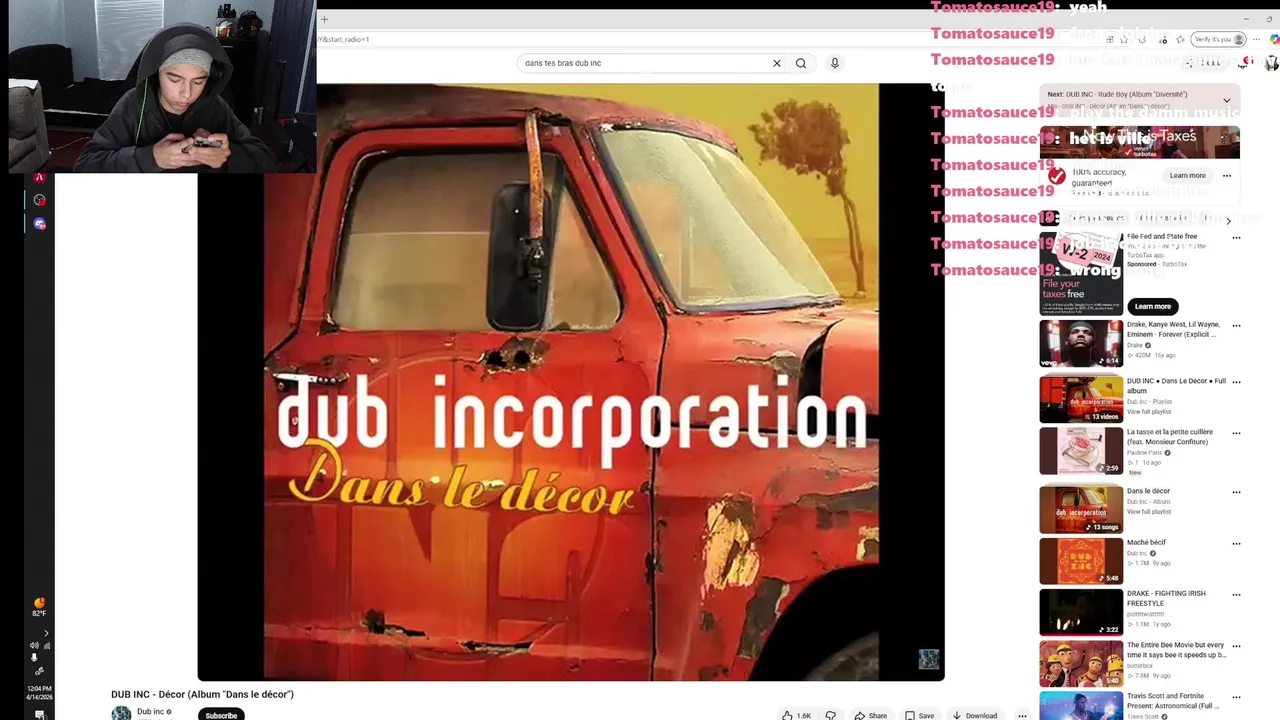This screenshot has height=720, width=1280.
Task: Open options for Travis Scott Astronomical video
Action: click(1236, 697)
